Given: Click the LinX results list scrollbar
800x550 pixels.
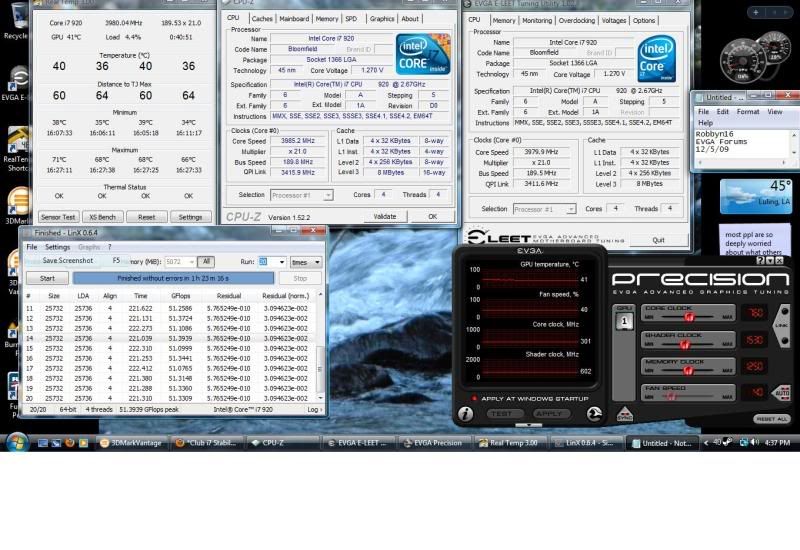Looking at the screenshot, I should click(x=320, y=350).
